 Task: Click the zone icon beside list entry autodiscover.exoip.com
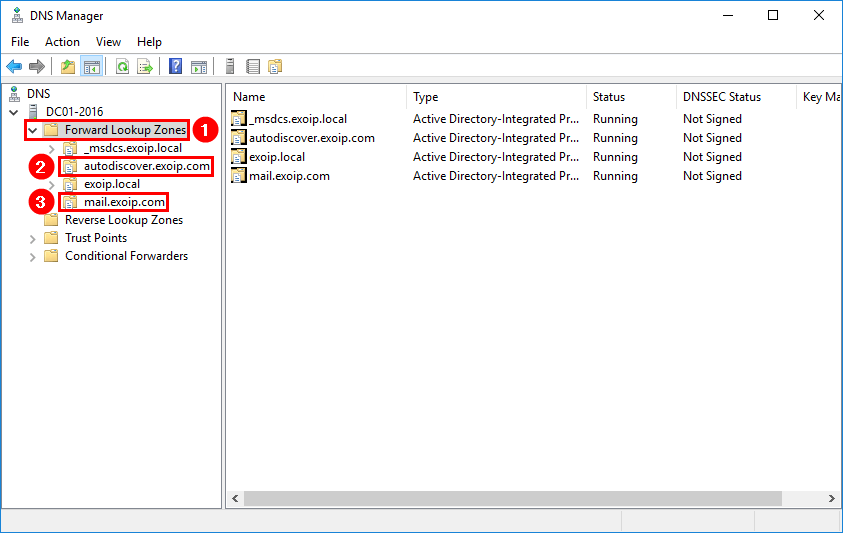pyautogui.click(x=239, y=138)
